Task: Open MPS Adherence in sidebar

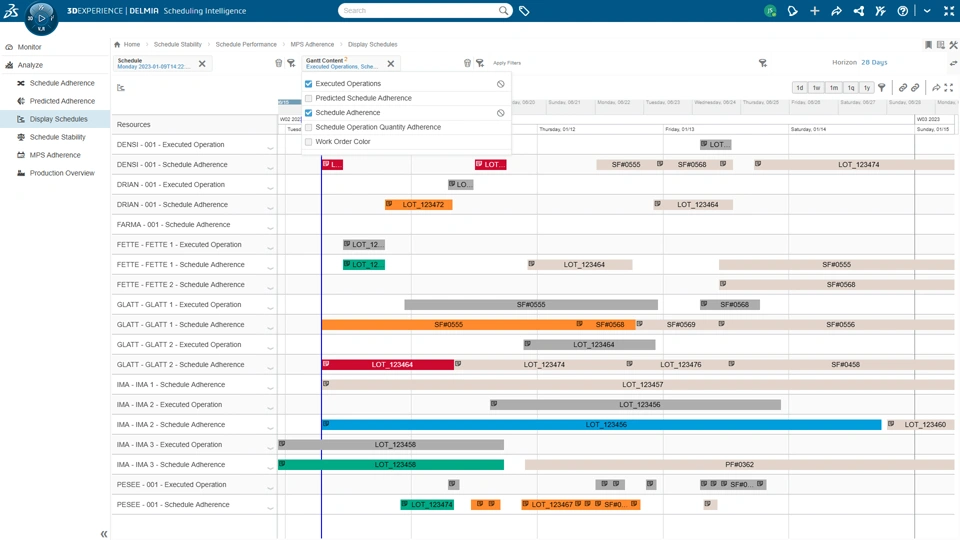Action: pos(55,156)
